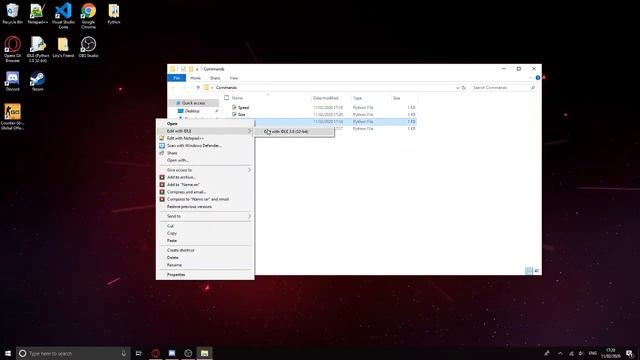Image resolution: width=640 pixels, height=360 pixels.
Task: Expand the Give access to submenu arrow
Action: [249, 170]
